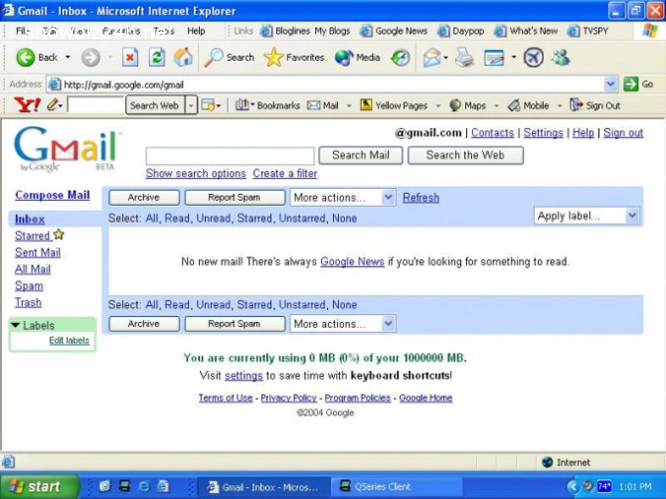This screenshot has height=499, width=666.
Task: Open Yahoo Mobile toolbar button
Action: (528, 105)
